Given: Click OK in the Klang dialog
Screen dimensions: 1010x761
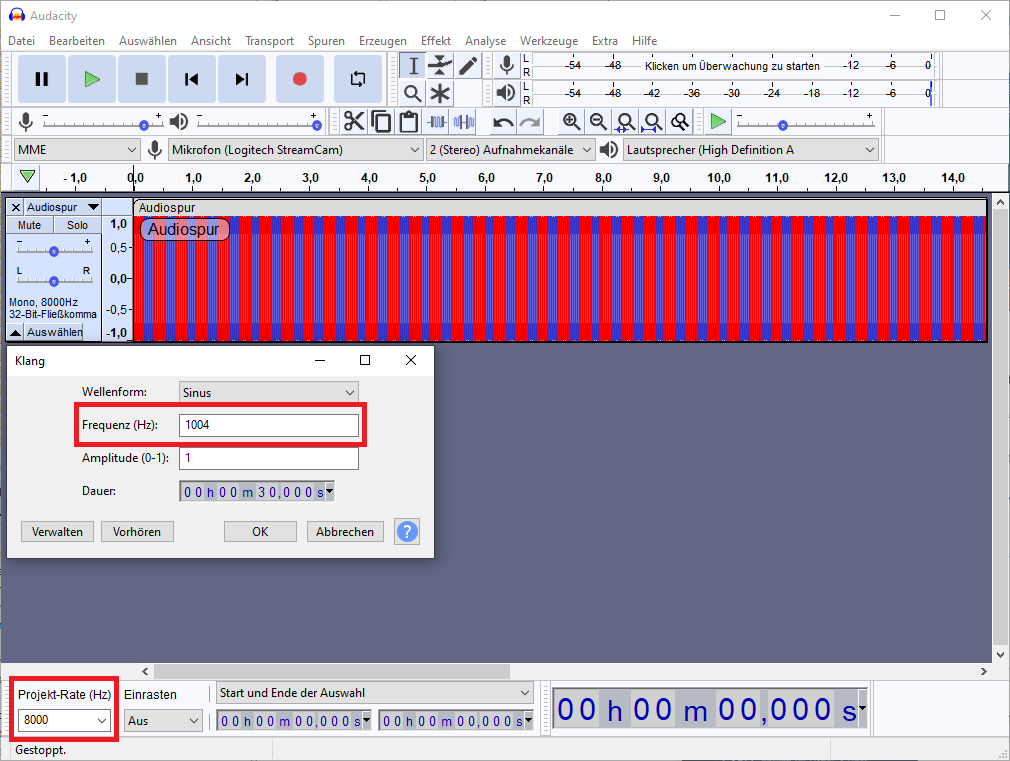Looking at the screenshot, I should pyautogui.click(x=260, y=531).
